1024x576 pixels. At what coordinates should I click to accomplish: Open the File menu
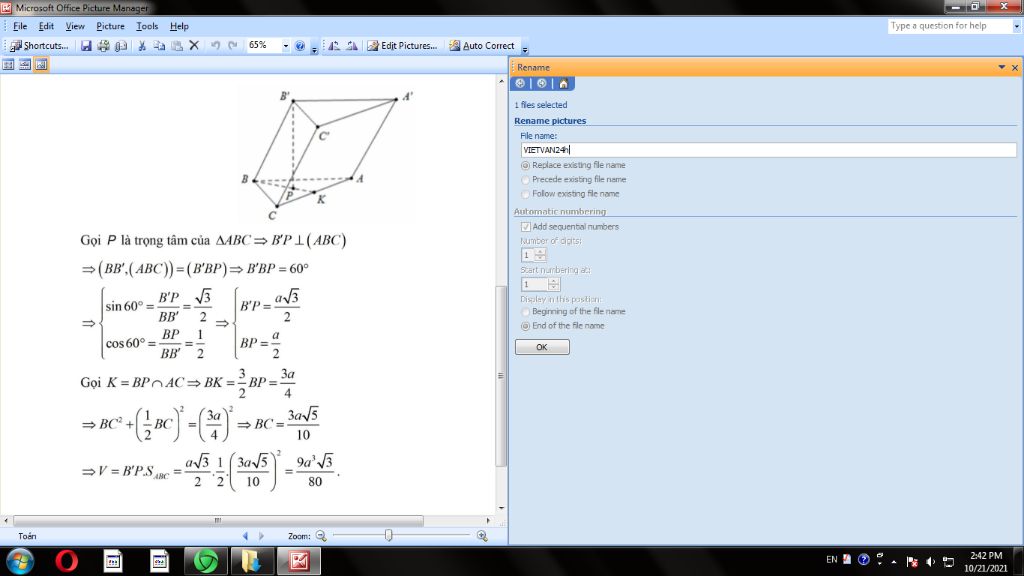point(20,26)
